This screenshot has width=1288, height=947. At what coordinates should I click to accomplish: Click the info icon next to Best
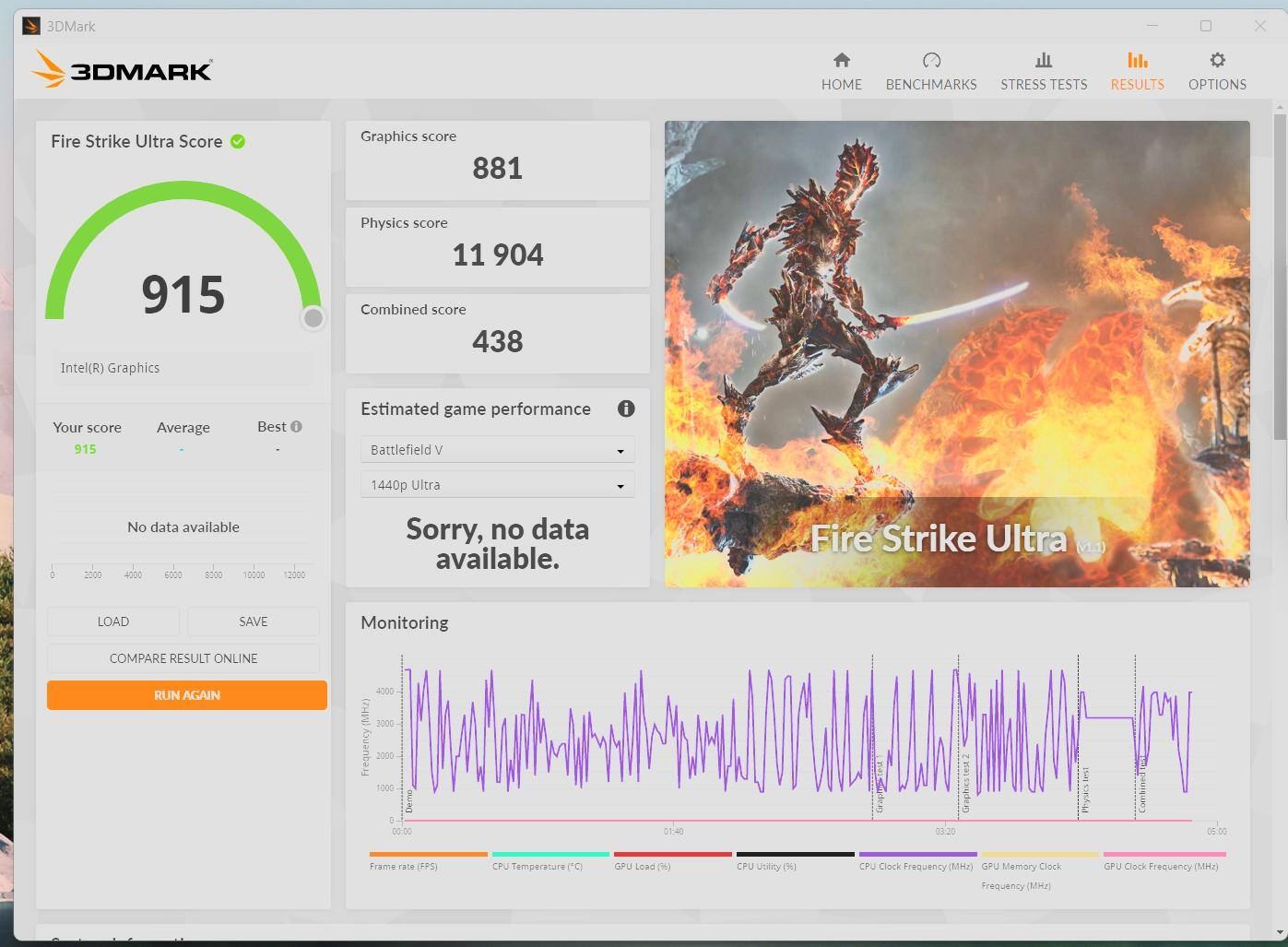coord(296,426)
